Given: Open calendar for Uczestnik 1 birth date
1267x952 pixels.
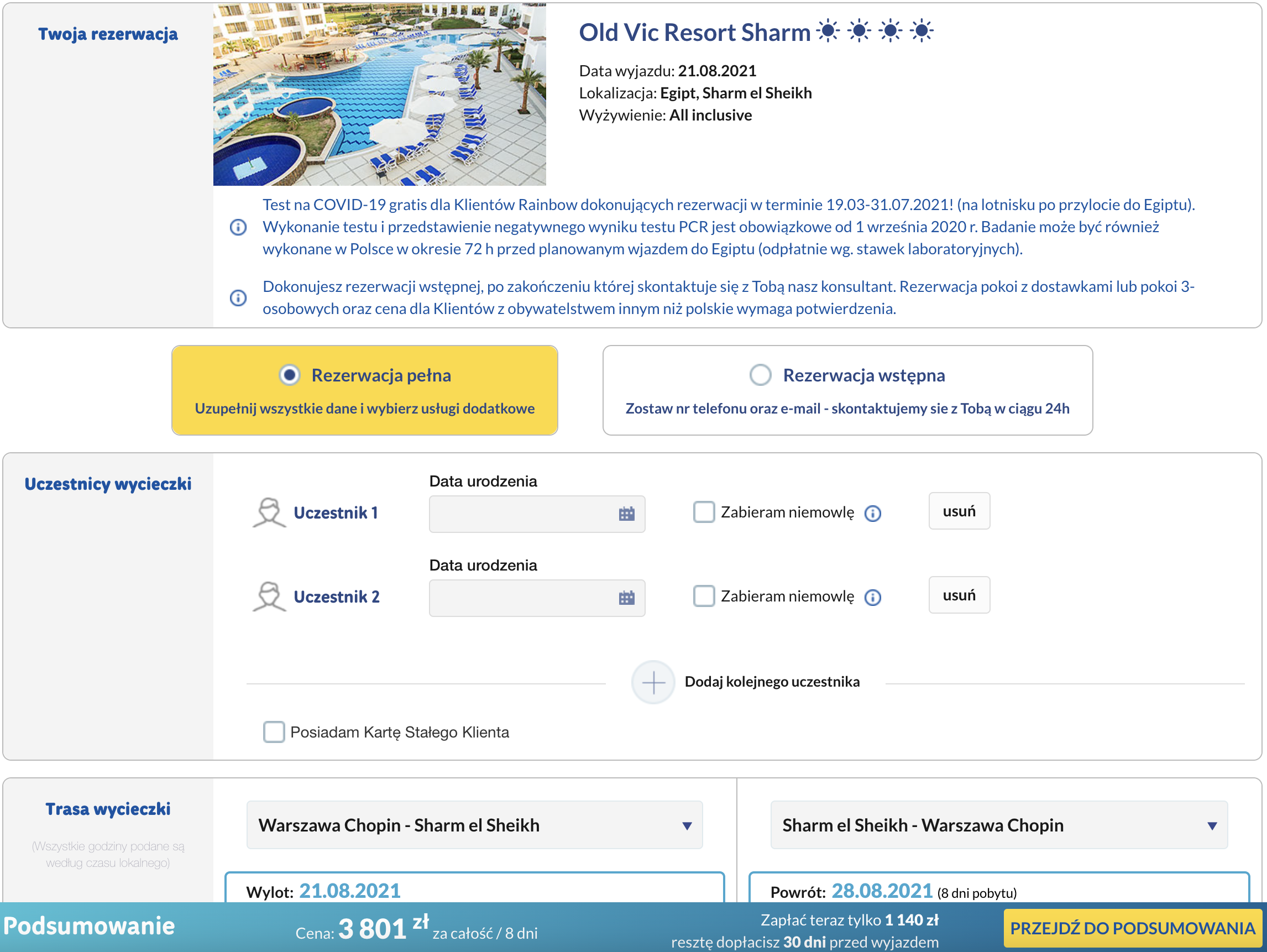Looking at the screenshot, I should coord(627,514).
